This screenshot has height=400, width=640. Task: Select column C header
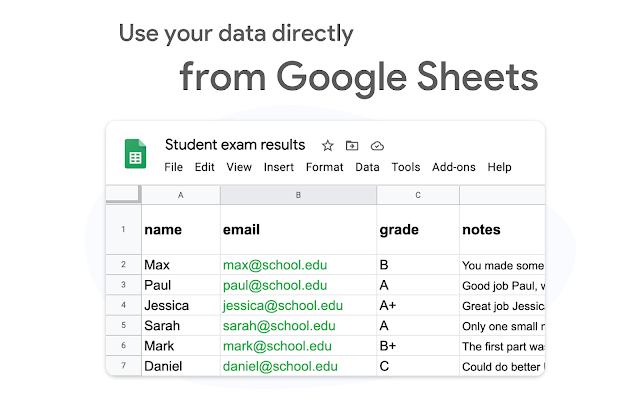(x=418, y=195)
